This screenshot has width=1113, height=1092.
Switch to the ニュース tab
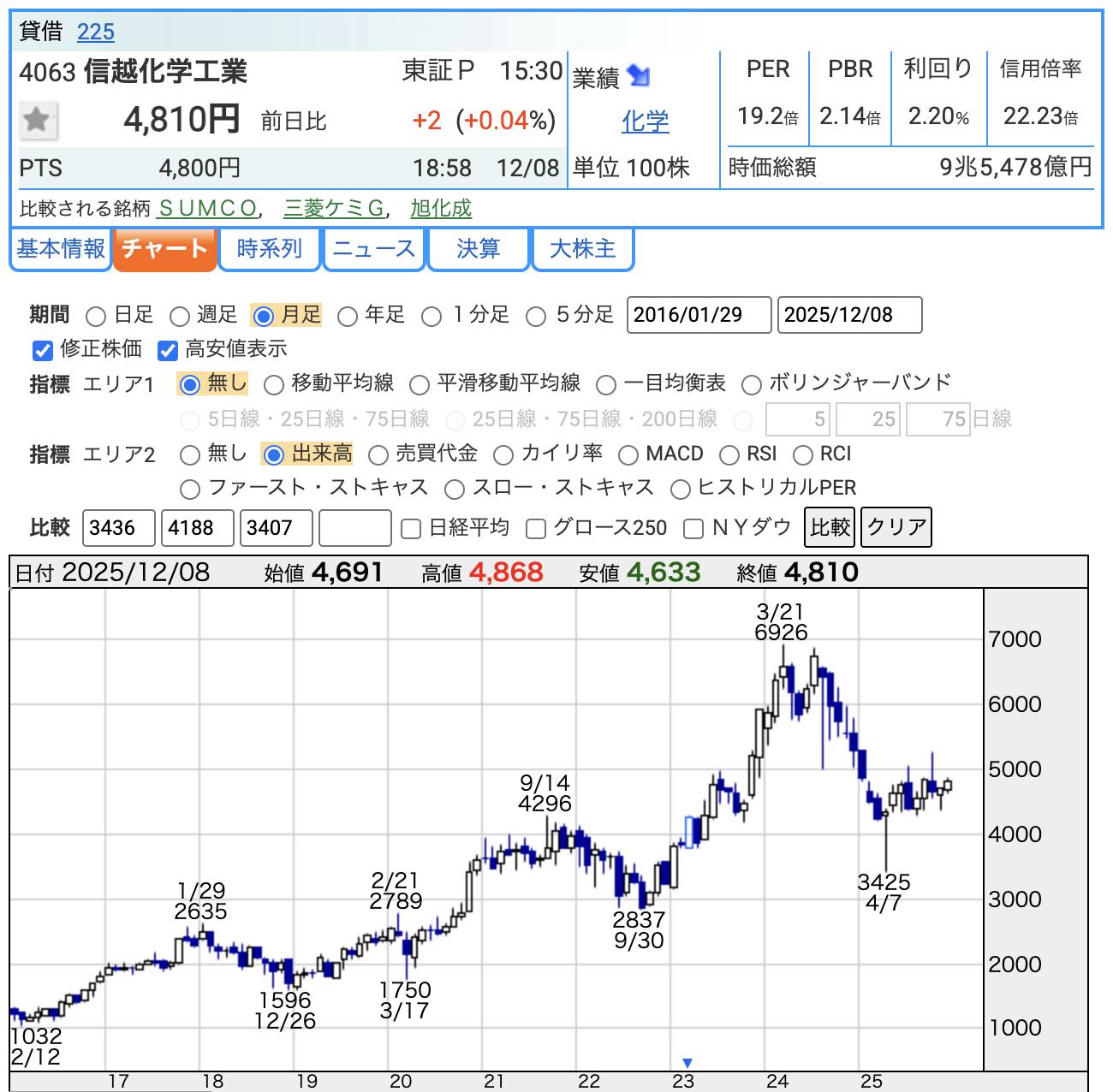[x=374, y=249]
